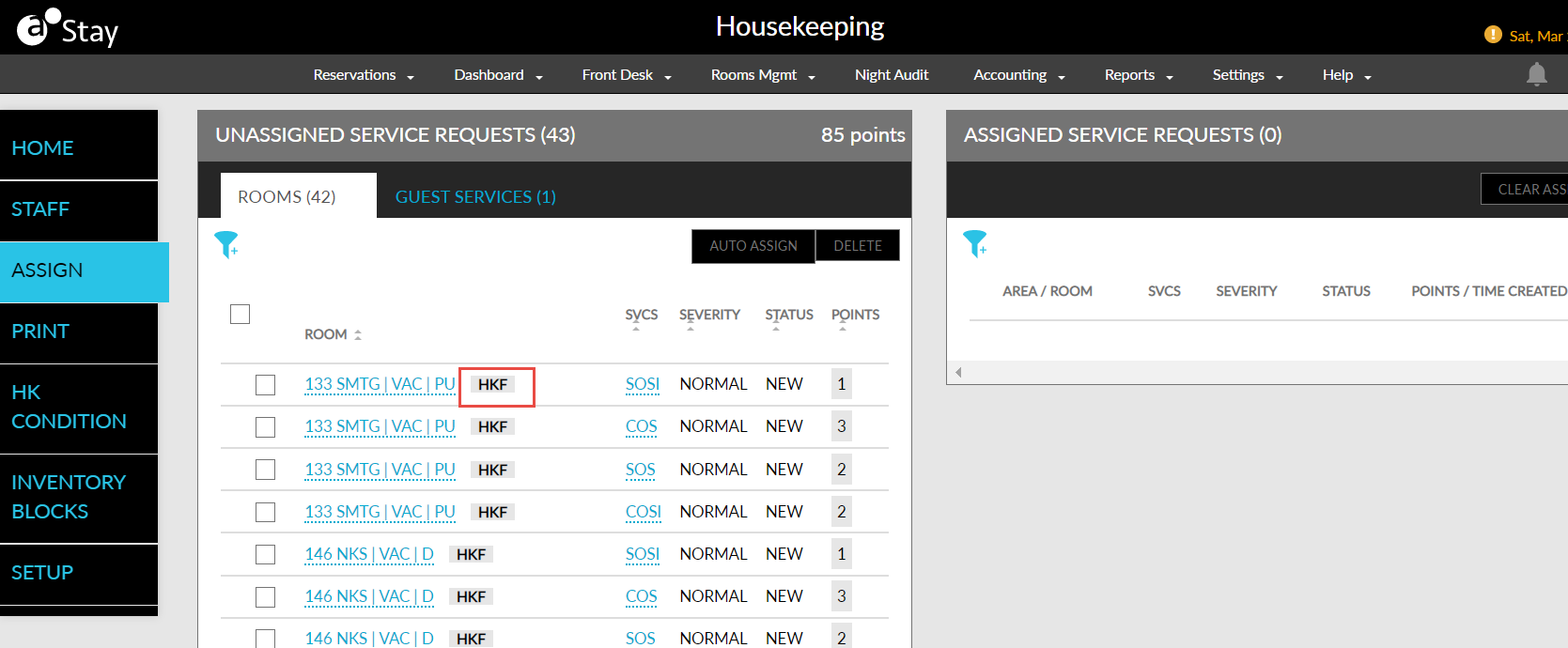Open the STAFF sidebar section
The height and width of the screenshot is (648, 1568).
79,208
